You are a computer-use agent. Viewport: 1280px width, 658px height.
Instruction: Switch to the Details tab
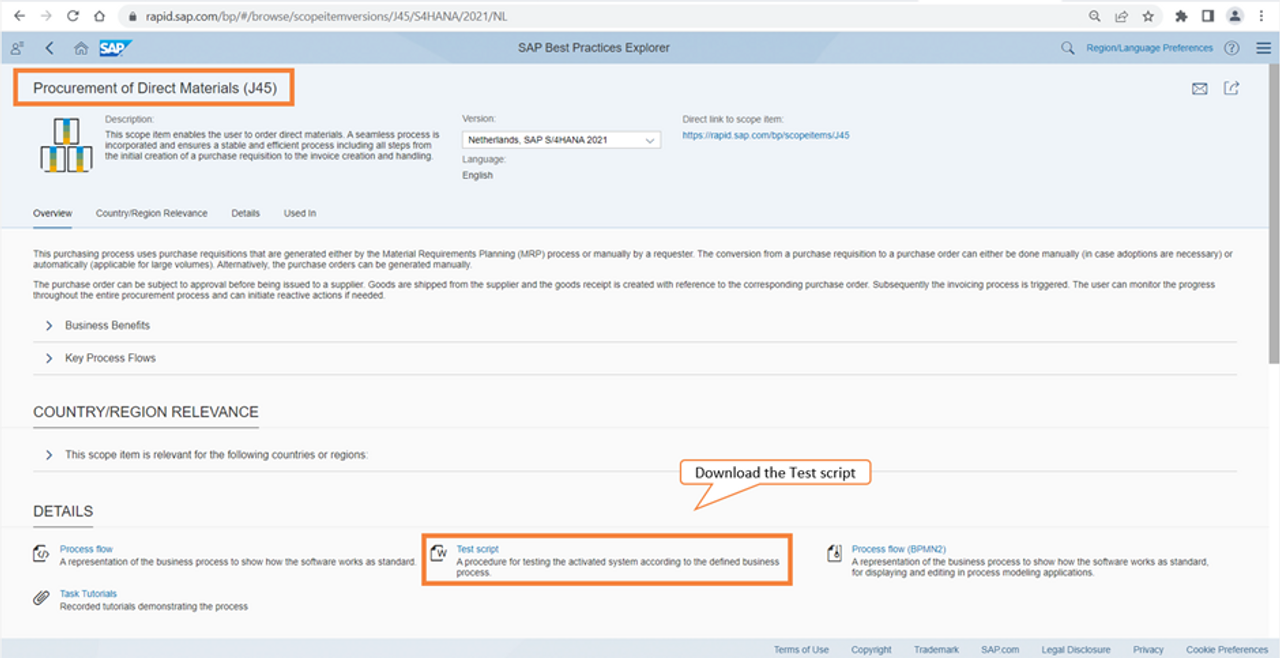click(245, 213)
